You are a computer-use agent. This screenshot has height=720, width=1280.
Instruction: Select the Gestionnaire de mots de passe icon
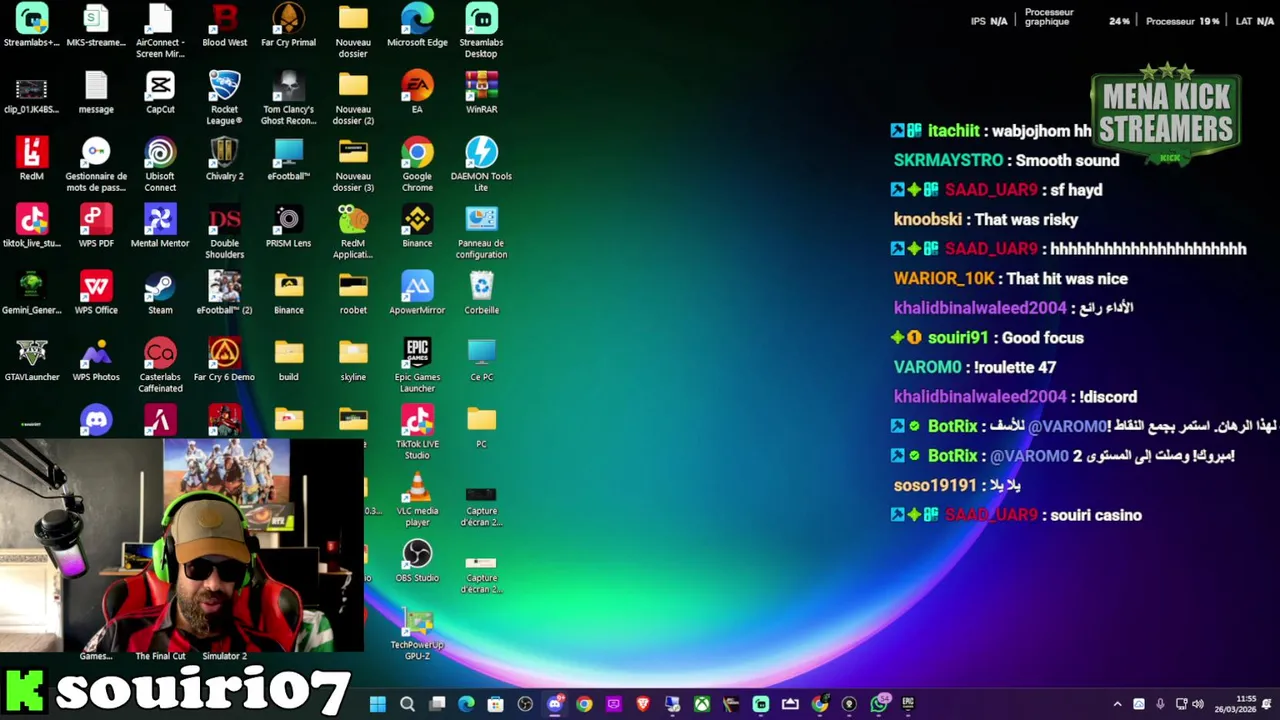point(96,165)
